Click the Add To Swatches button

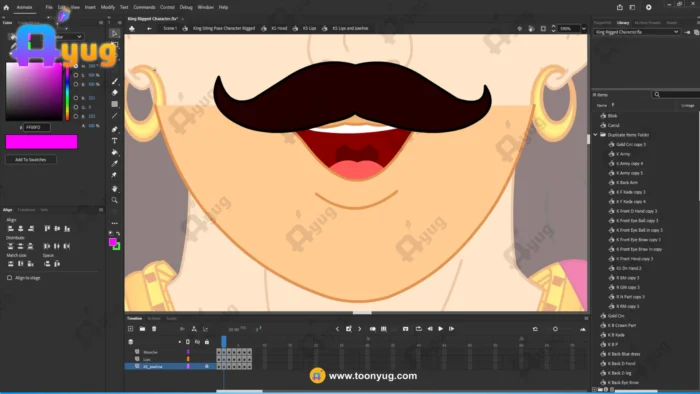(x=31, y=159)
